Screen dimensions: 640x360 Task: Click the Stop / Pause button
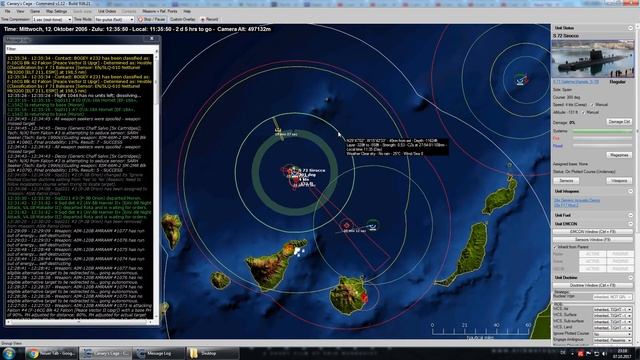pos(152,19)
